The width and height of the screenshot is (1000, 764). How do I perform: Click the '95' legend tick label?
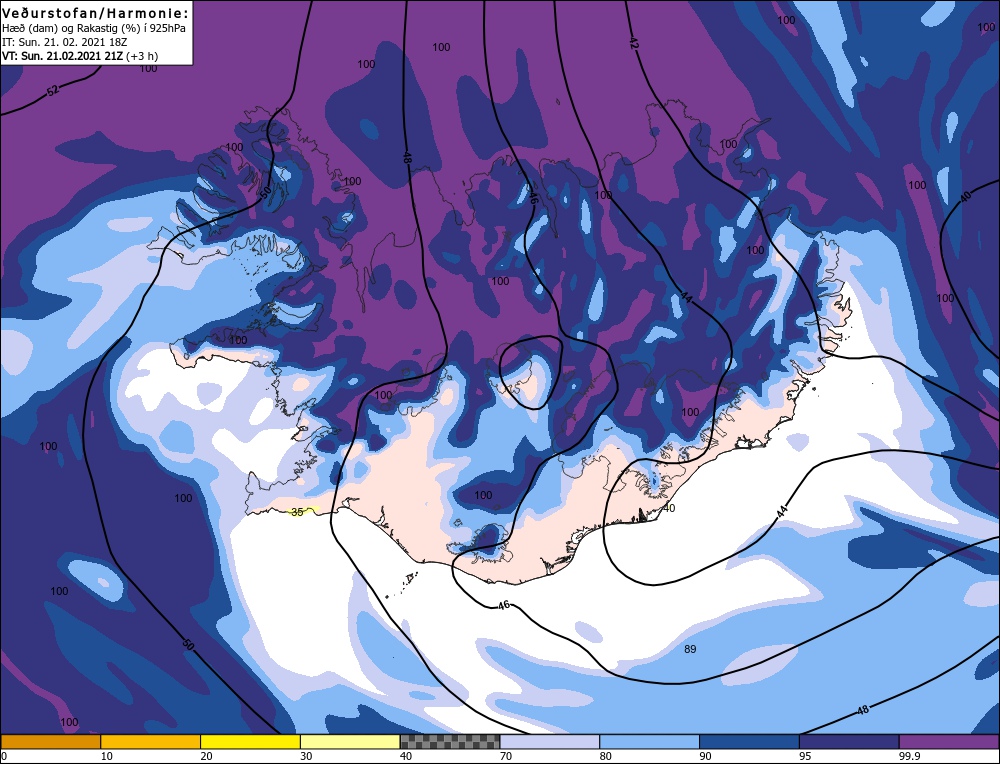[x=805, y=756]
